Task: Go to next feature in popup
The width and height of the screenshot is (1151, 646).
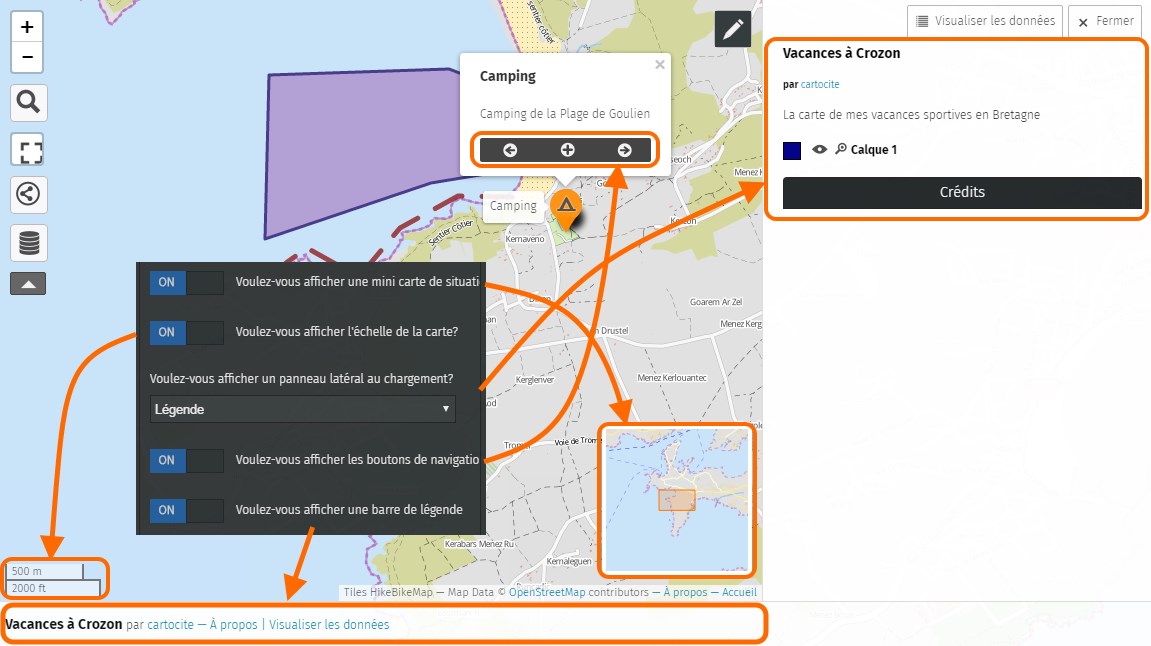Action: coord(625,150)
